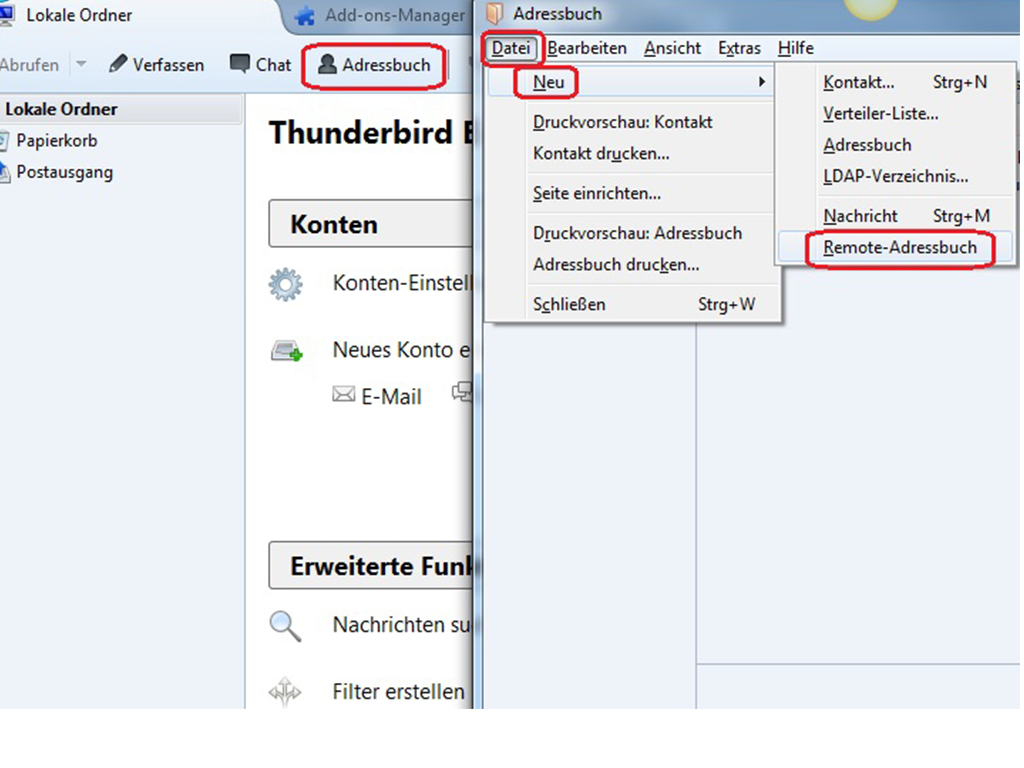Click the Filter erstellen arrows icon
The image size is (1024, 768).
[285, 692]
